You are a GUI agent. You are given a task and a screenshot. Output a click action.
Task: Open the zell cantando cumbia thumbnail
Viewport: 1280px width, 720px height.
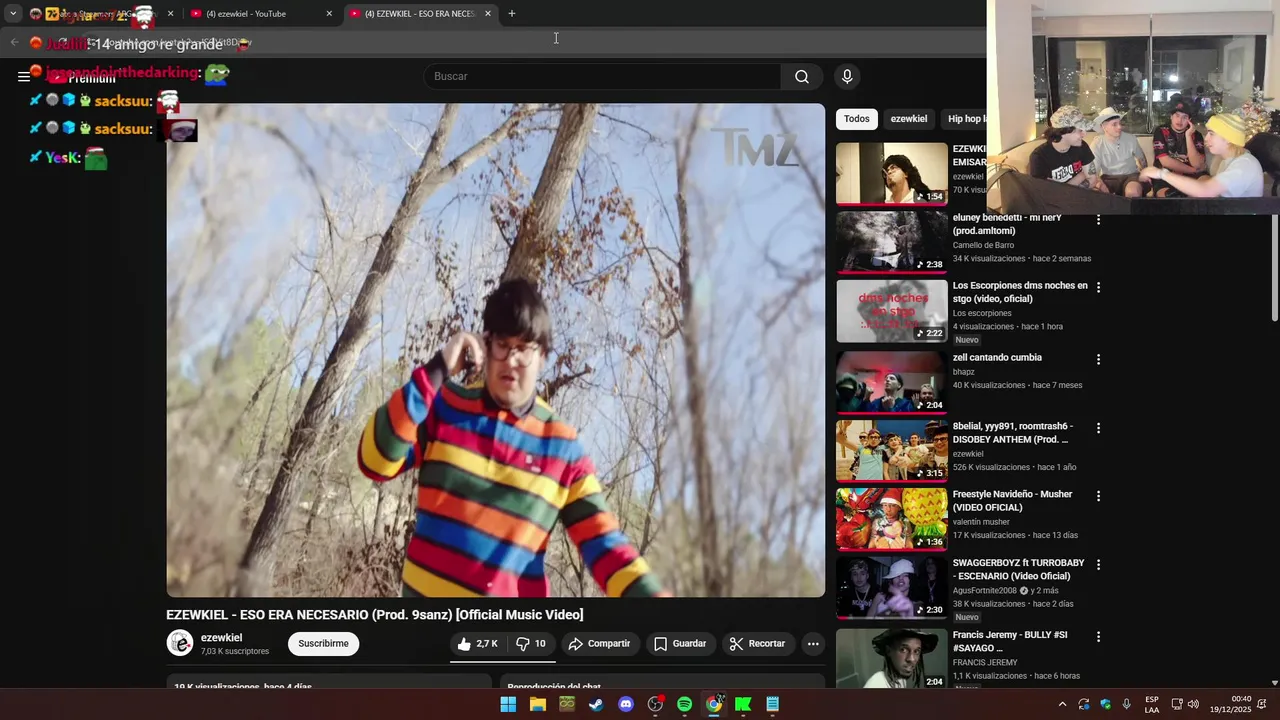tap(891, 382)
